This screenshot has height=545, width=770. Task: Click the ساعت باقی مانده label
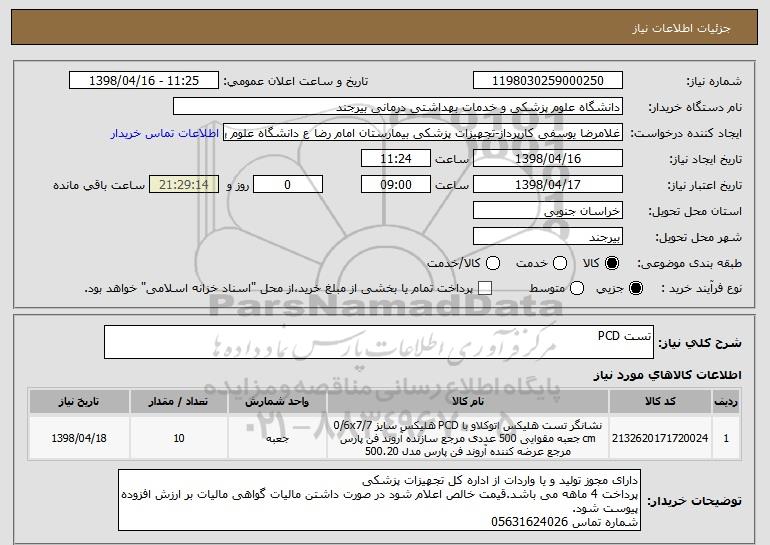99,186
